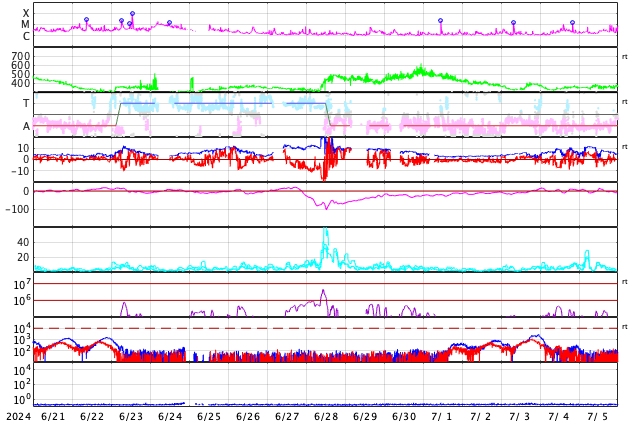
Task: Click the 6/30 date label
Action: pos(404,417)
